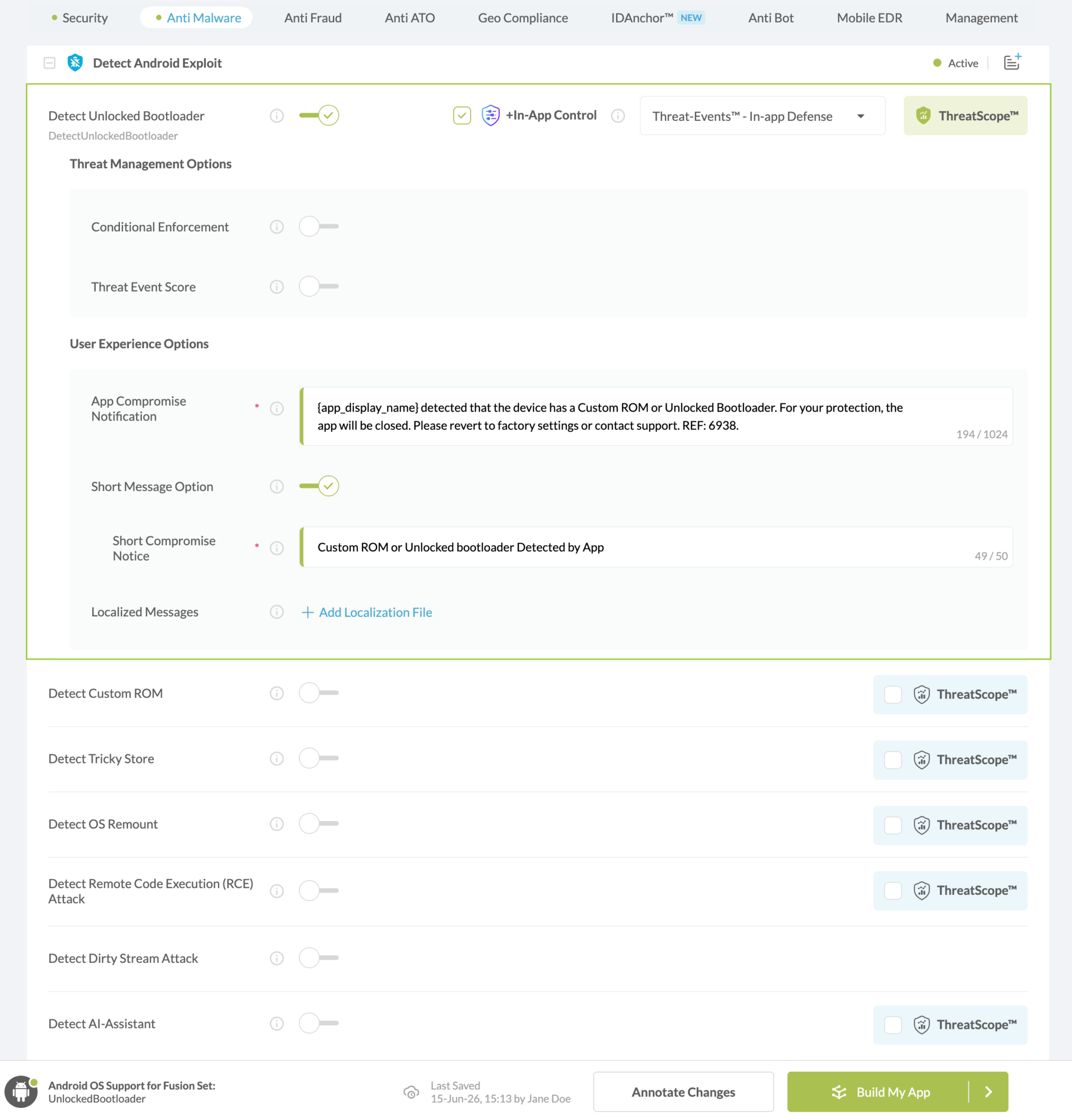This screenshot has width=1072, height=1120.
Task: Show info for Detect OS Remount
Action: click(276, 824)
